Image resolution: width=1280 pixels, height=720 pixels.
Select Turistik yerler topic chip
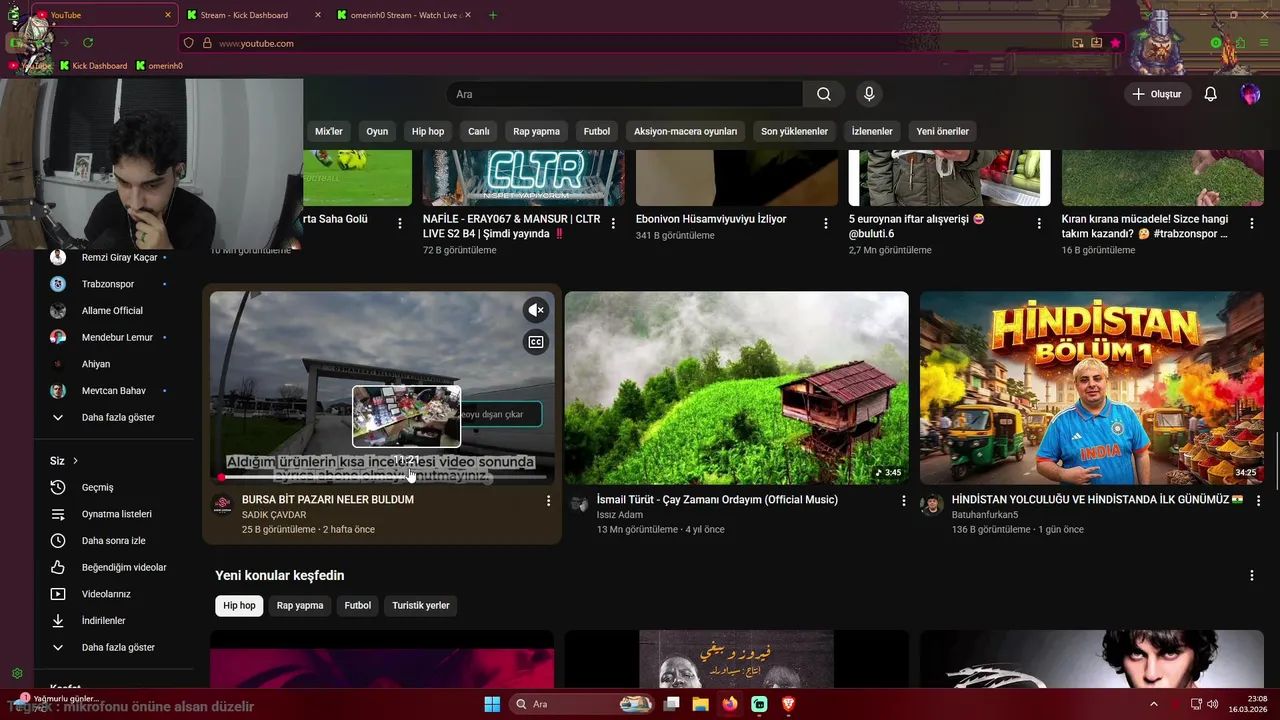421,606
